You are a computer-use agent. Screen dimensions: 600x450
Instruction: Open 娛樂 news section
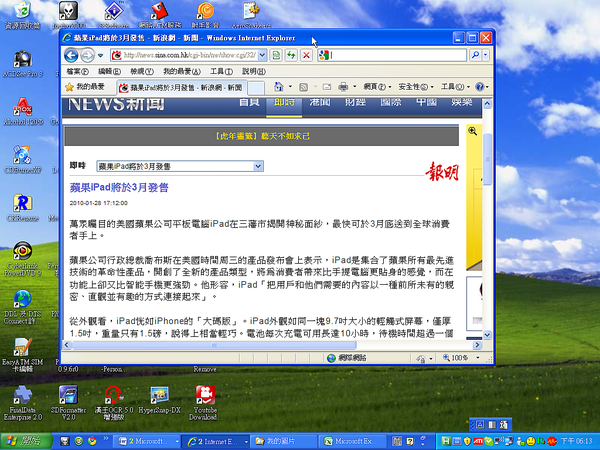461,103
